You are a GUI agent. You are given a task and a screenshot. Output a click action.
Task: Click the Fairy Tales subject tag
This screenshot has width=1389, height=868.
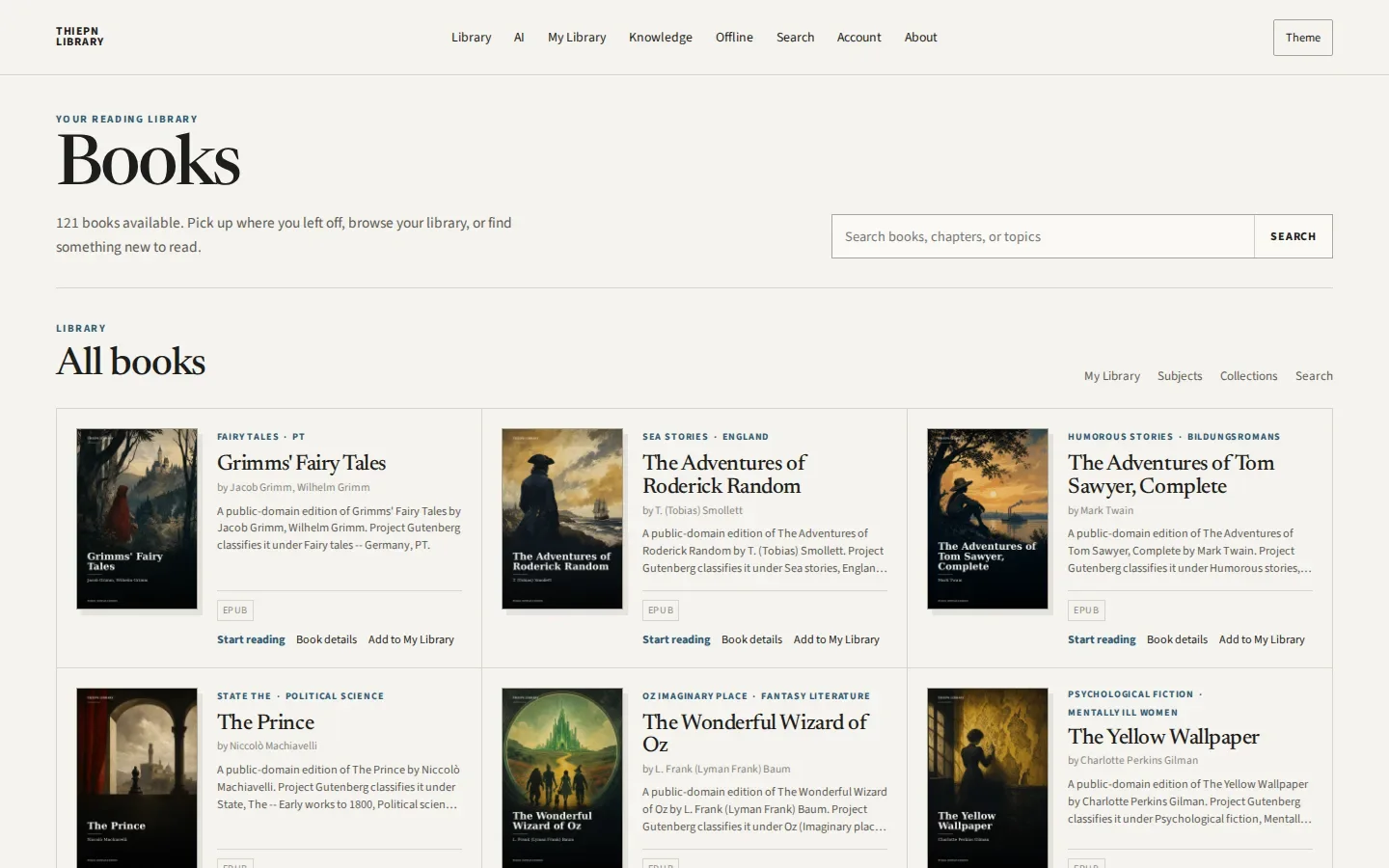pos(248,437)
